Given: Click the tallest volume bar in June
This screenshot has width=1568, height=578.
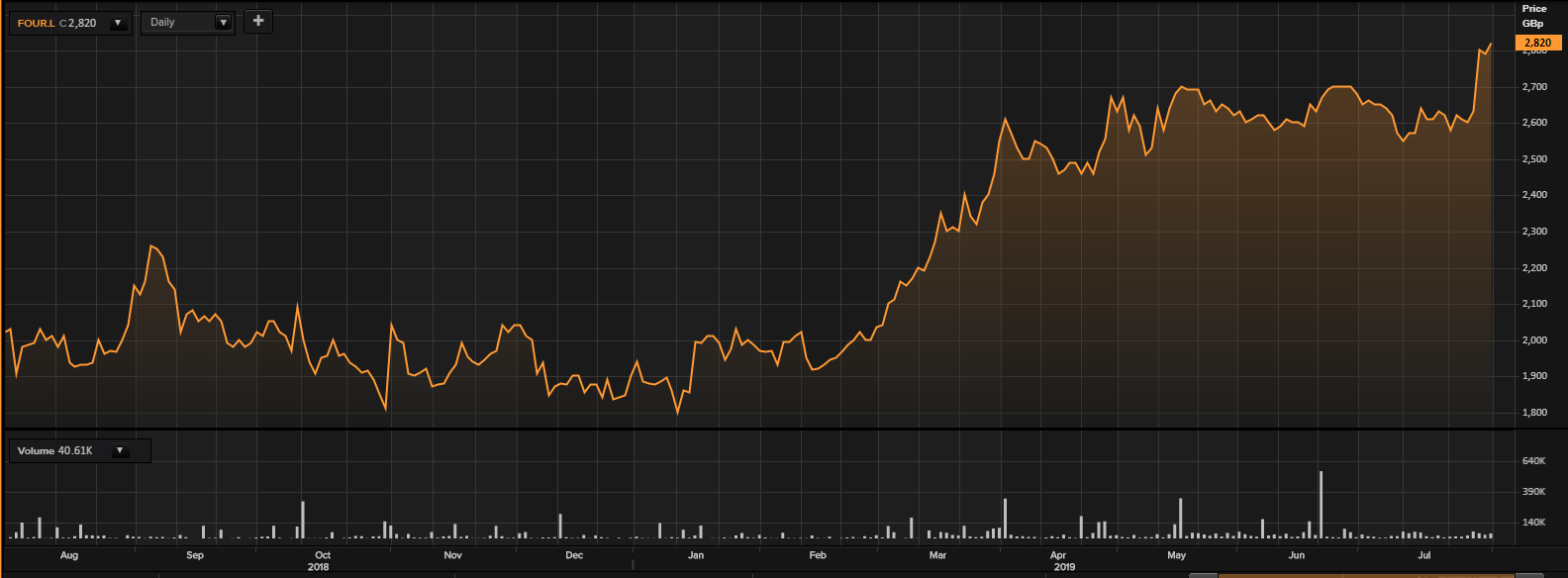Looking at the screenshot, I should coord(1321,505).
